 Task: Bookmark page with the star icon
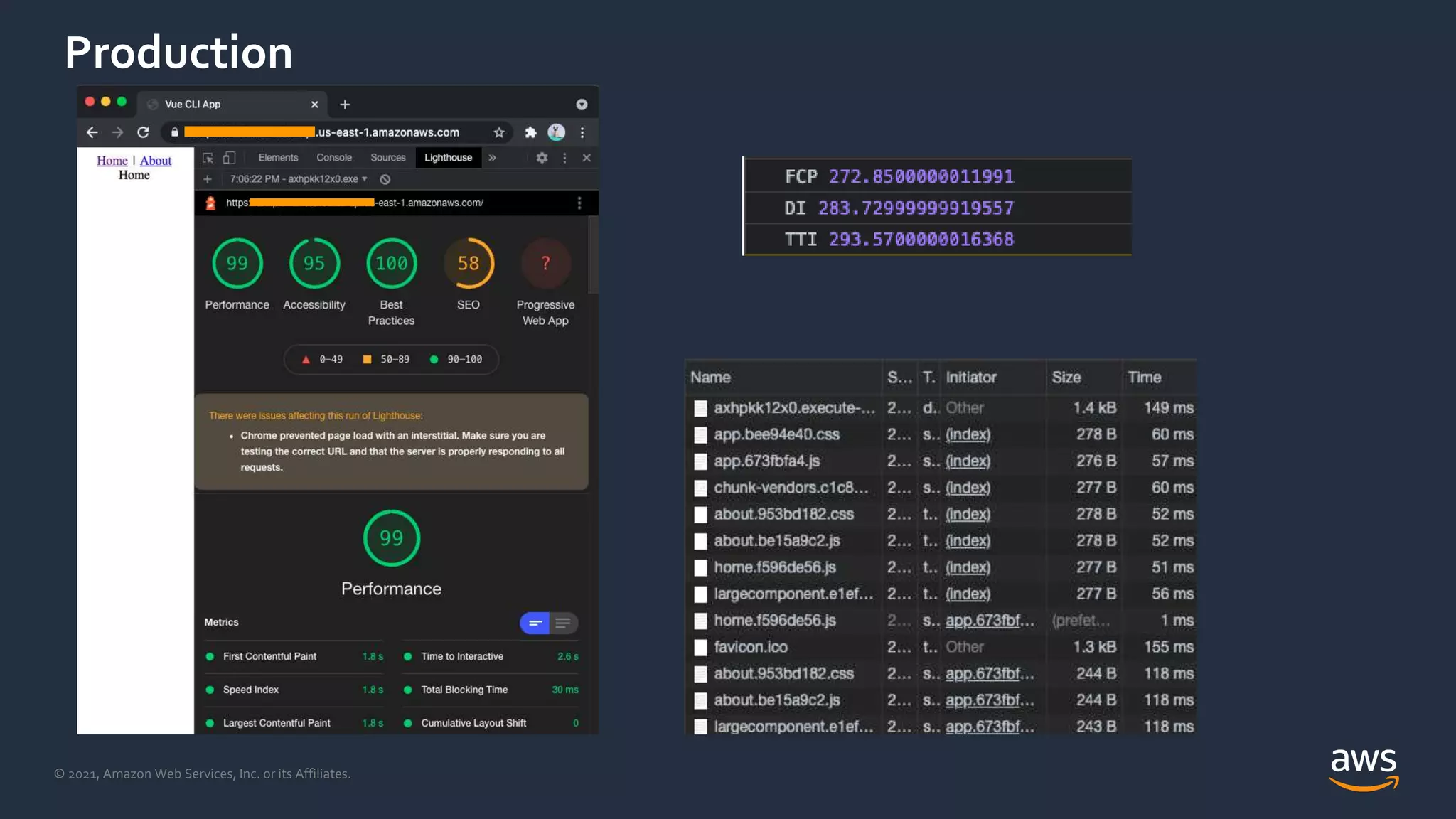pyautogui.click(x=499, y=132)
